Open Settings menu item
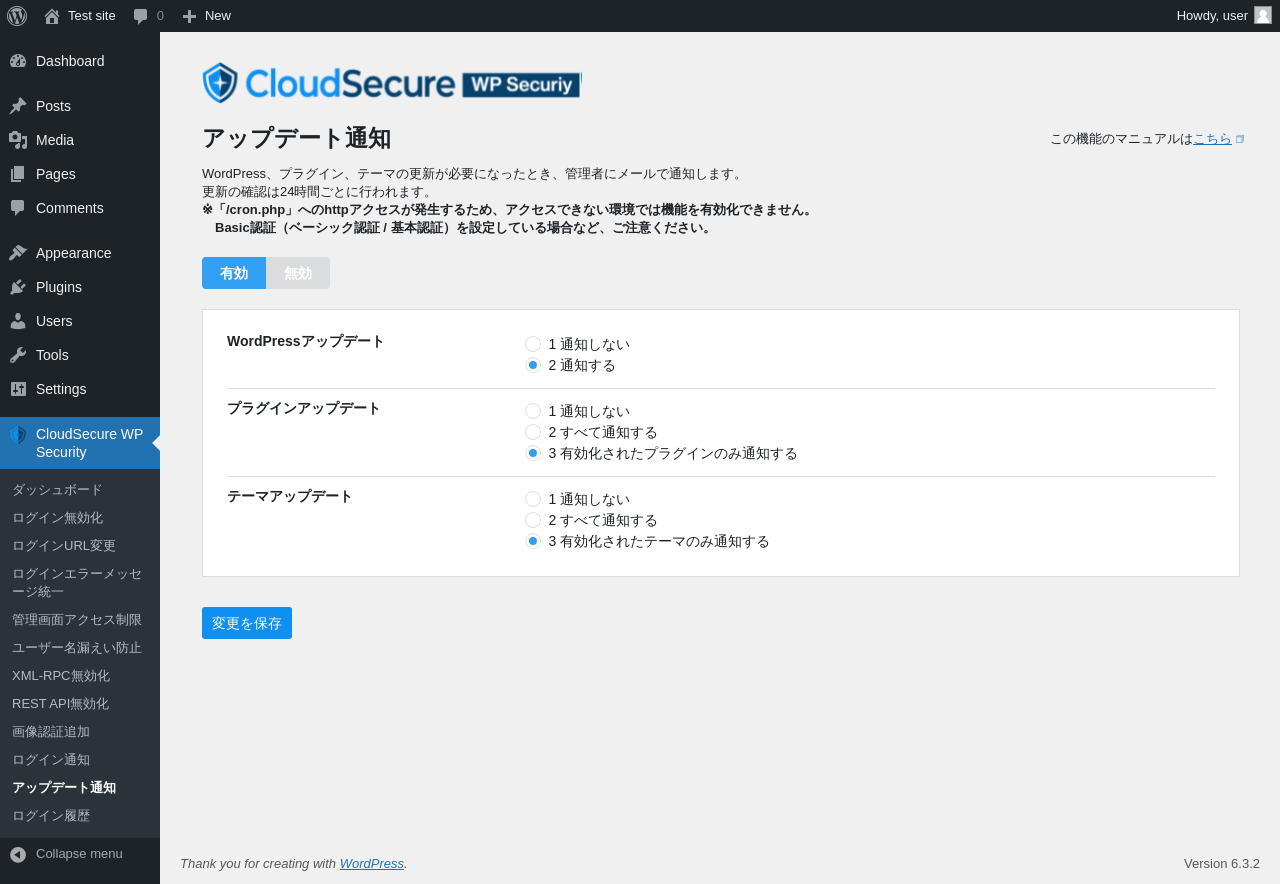The height and width of the screenshot is (884, 1280). [x=80, y=389]
